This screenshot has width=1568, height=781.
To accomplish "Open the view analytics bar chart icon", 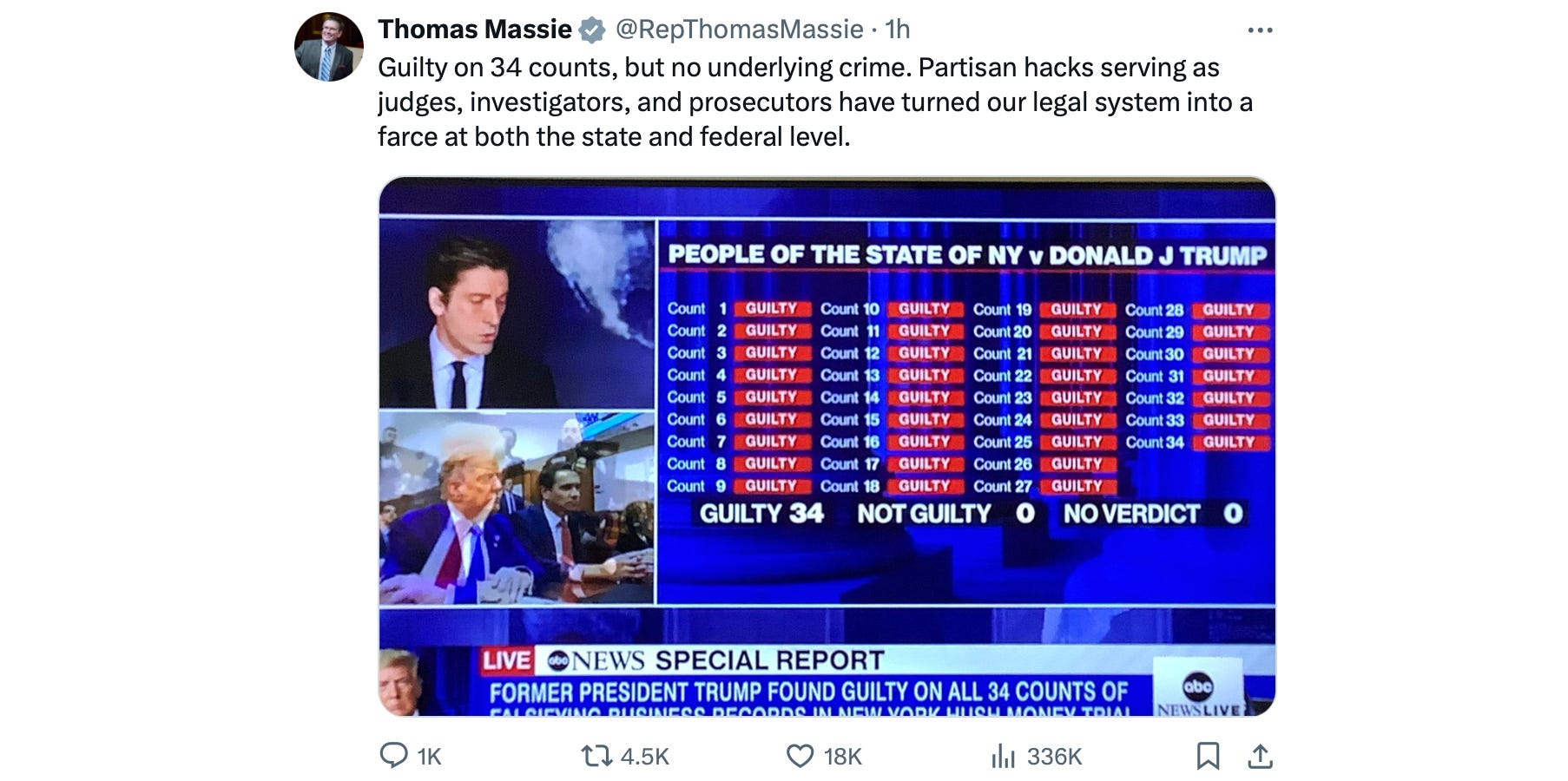I will tap(1003, 756).
